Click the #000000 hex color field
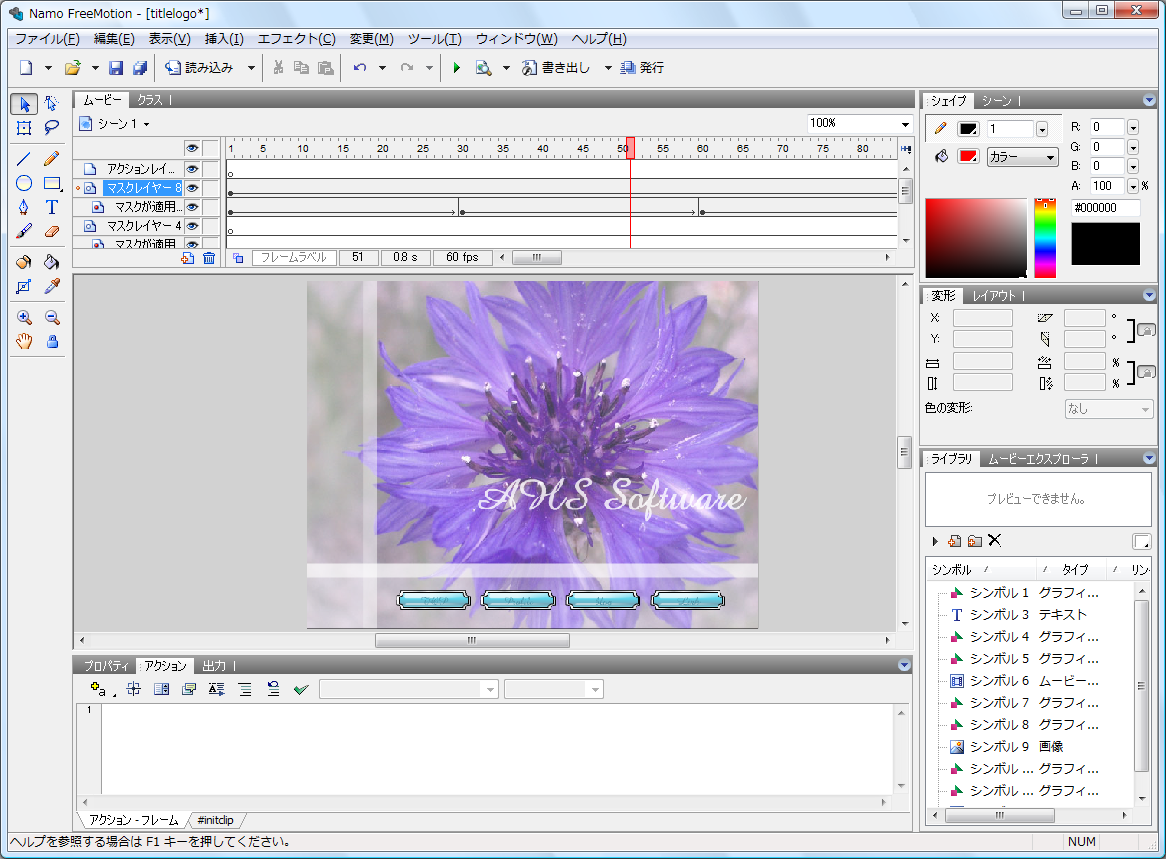Viewport: 1166px width, 859px height. (x=1106, y=207)
